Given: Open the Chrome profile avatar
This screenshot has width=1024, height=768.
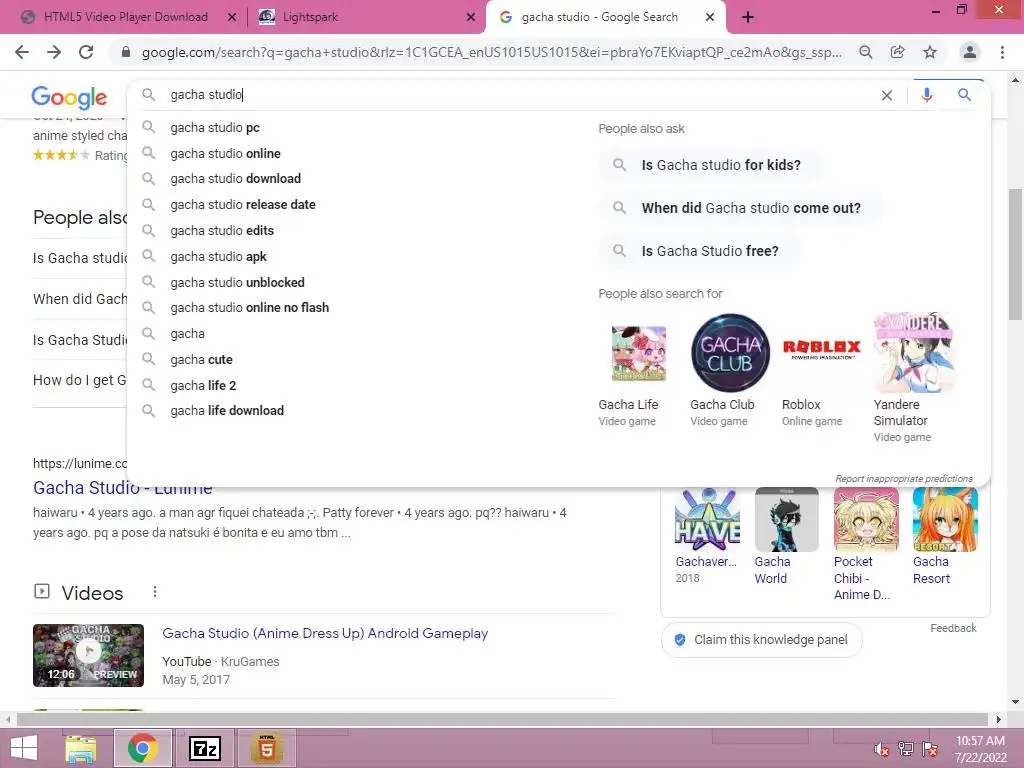Looking at the screenshot, I should 970,52.
